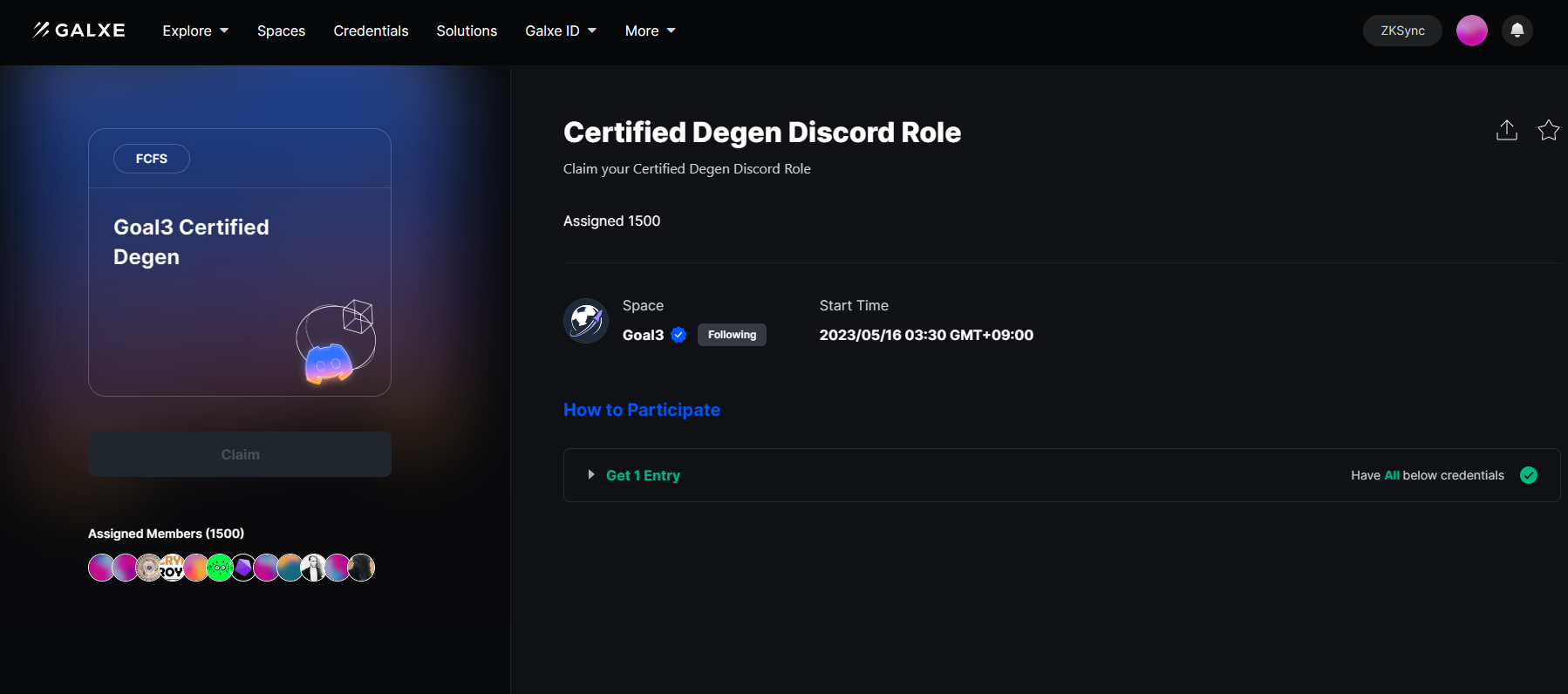Click the green checkmark in the credentials row
This screenshot has width=1568, height=694.
(x=1529, y=475)
